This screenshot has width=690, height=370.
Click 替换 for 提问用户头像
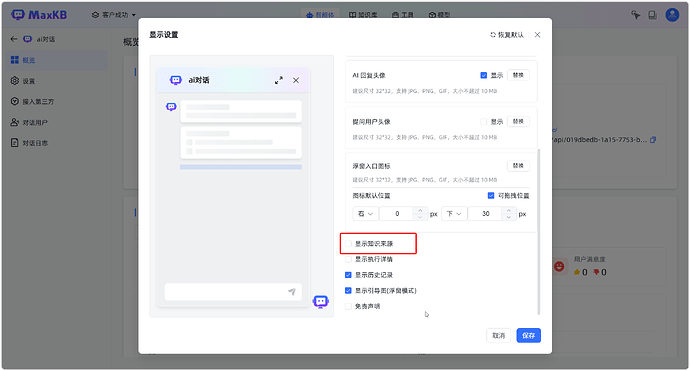pyautogui.click(x=518, y=121)
